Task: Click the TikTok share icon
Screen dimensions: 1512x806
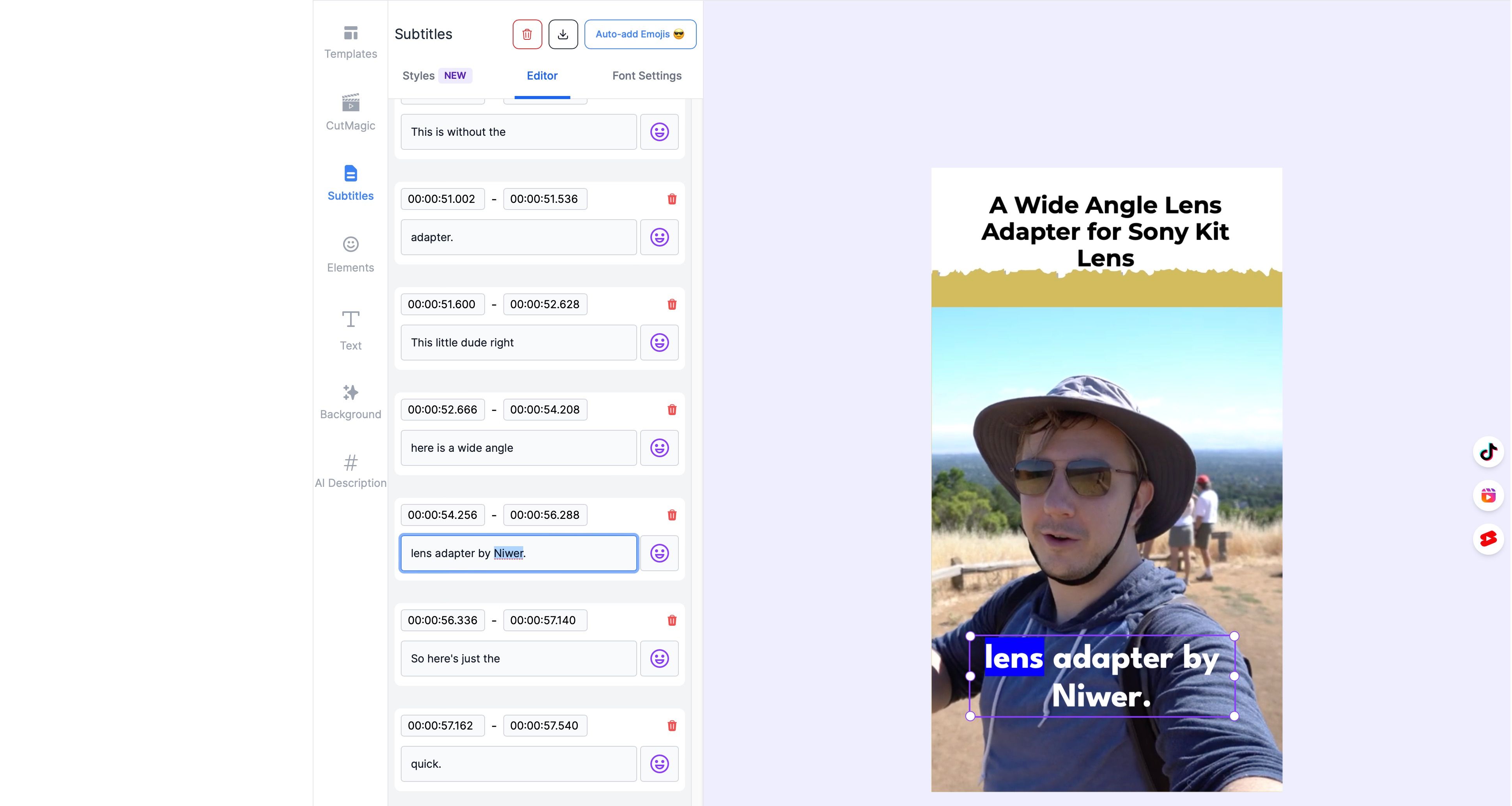Action: coord(1490,452)
